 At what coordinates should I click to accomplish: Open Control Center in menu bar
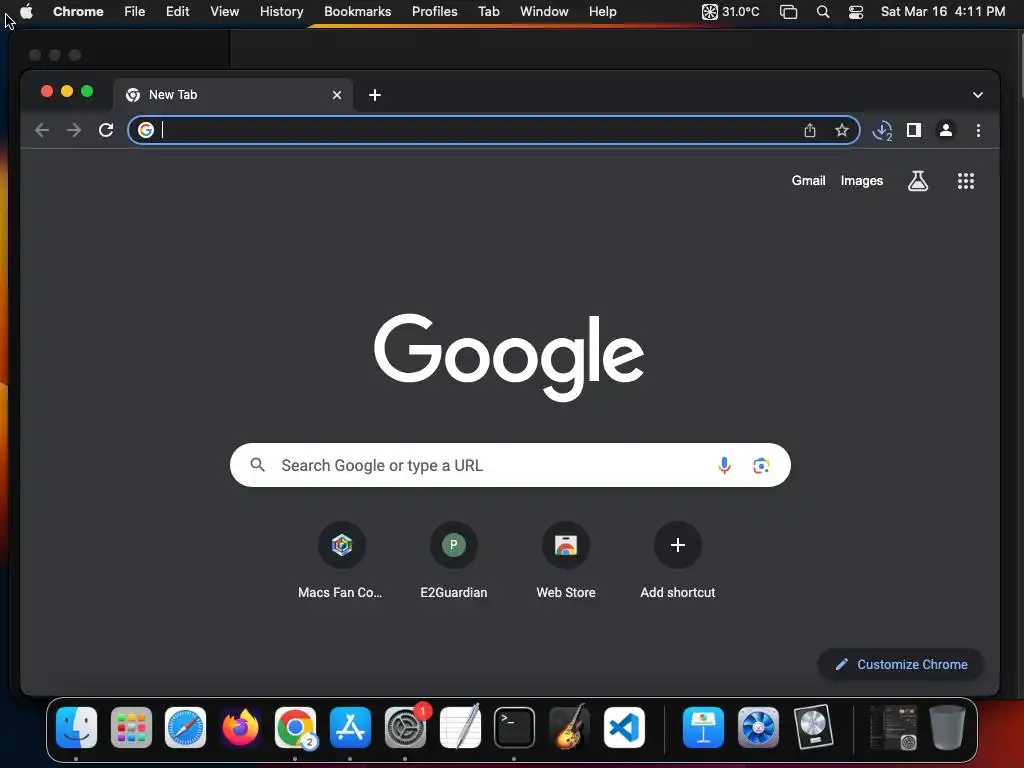coord(856,12)
